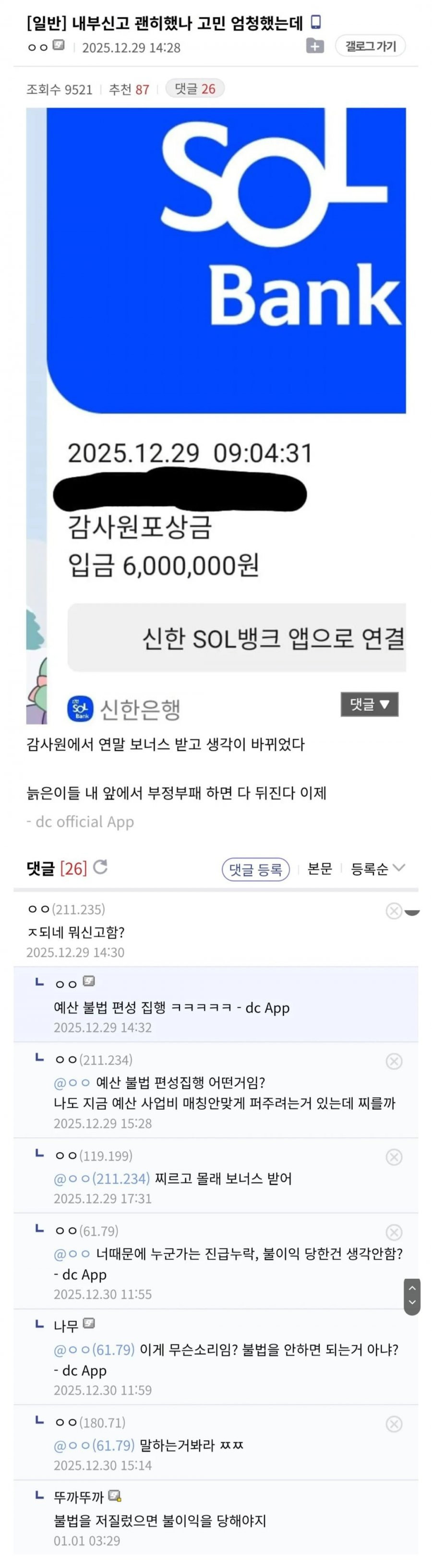Refresh the comments with the reload icon

point(101,867)
